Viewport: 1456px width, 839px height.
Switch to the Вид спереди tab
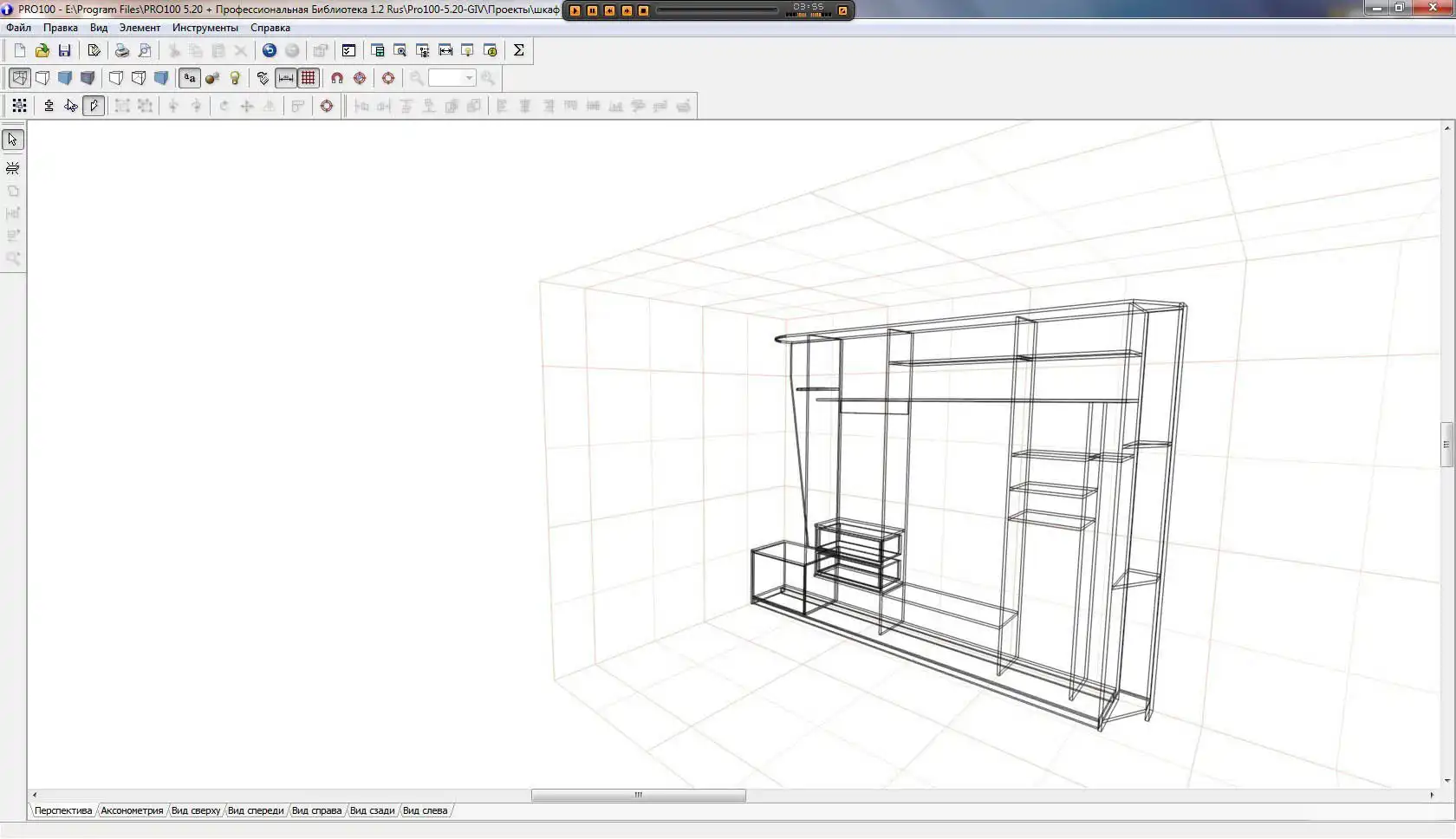click(256, 810)
